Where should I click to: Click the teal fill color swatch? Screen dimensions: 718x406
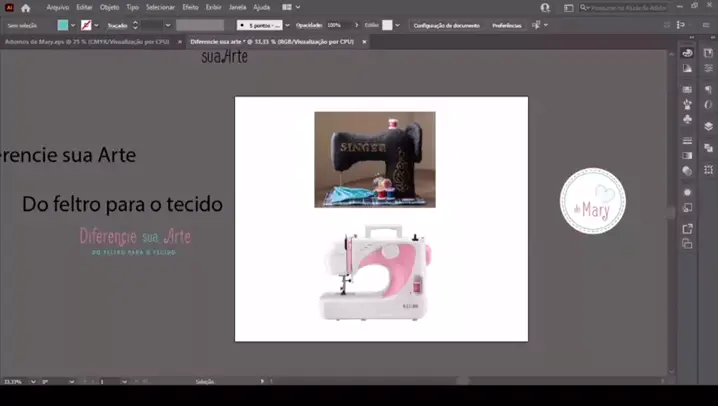pyautogui.click(x=63, y=25)
